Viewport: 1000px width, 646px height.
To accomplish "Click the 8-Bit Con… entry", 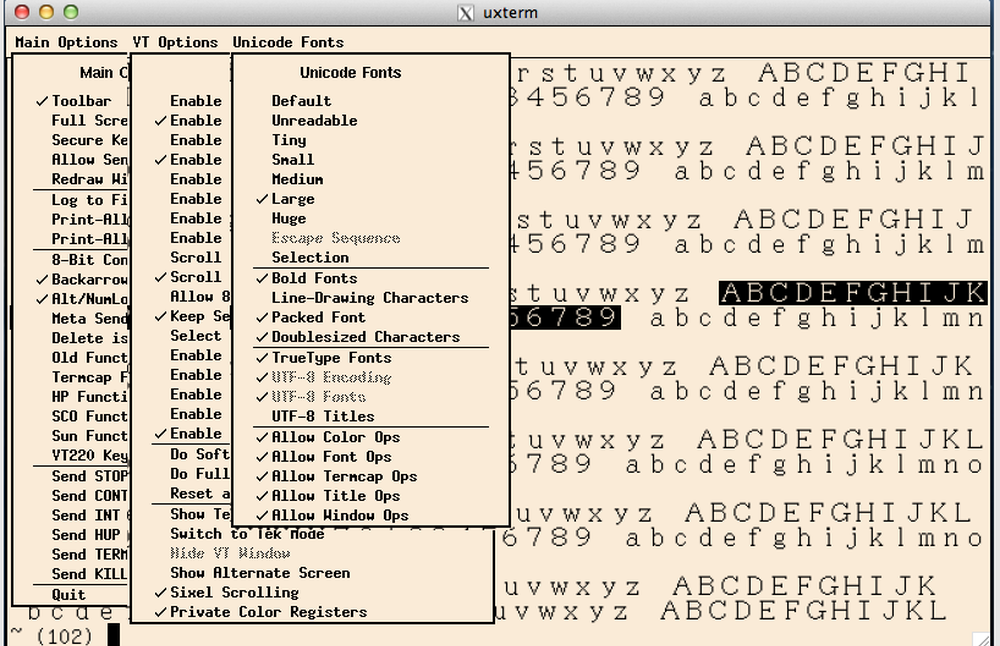I will point(89,260).
